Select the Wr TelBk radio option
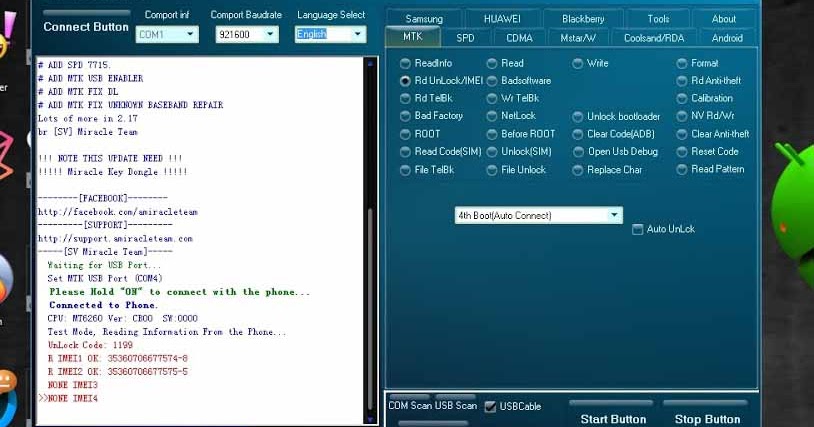 (x=513, y=98)
